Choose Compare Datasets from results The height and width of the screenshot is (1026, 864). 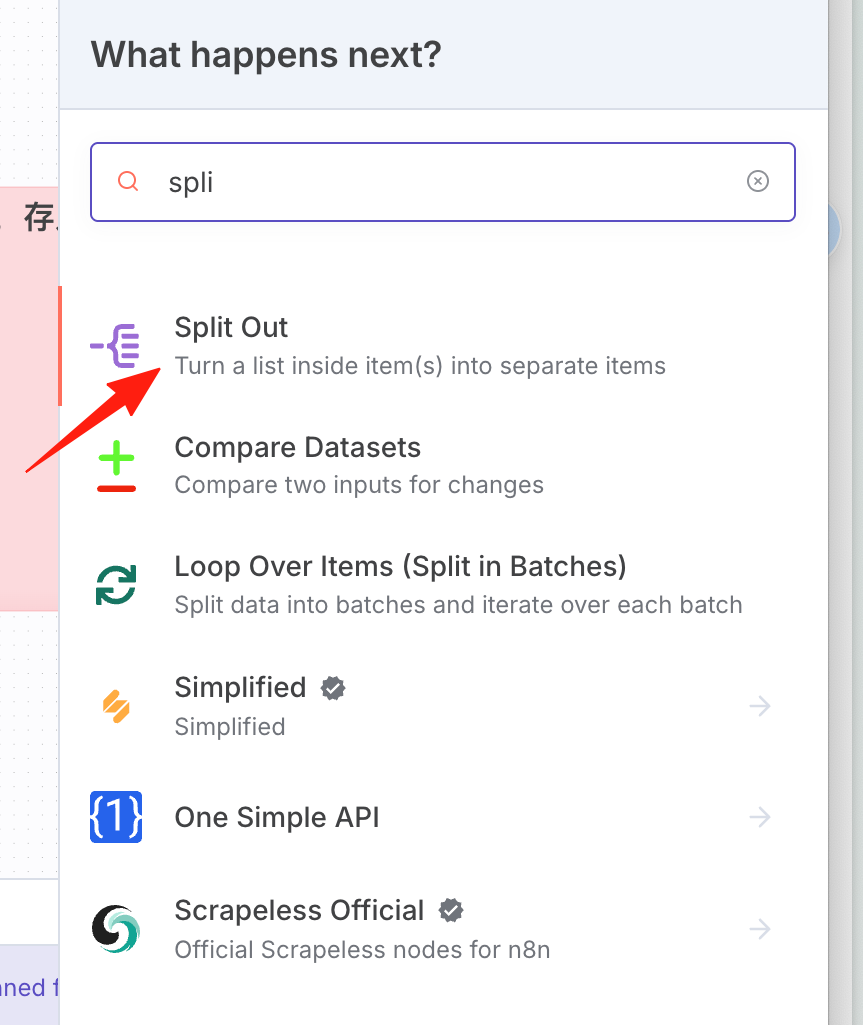[x=443, y=466]
